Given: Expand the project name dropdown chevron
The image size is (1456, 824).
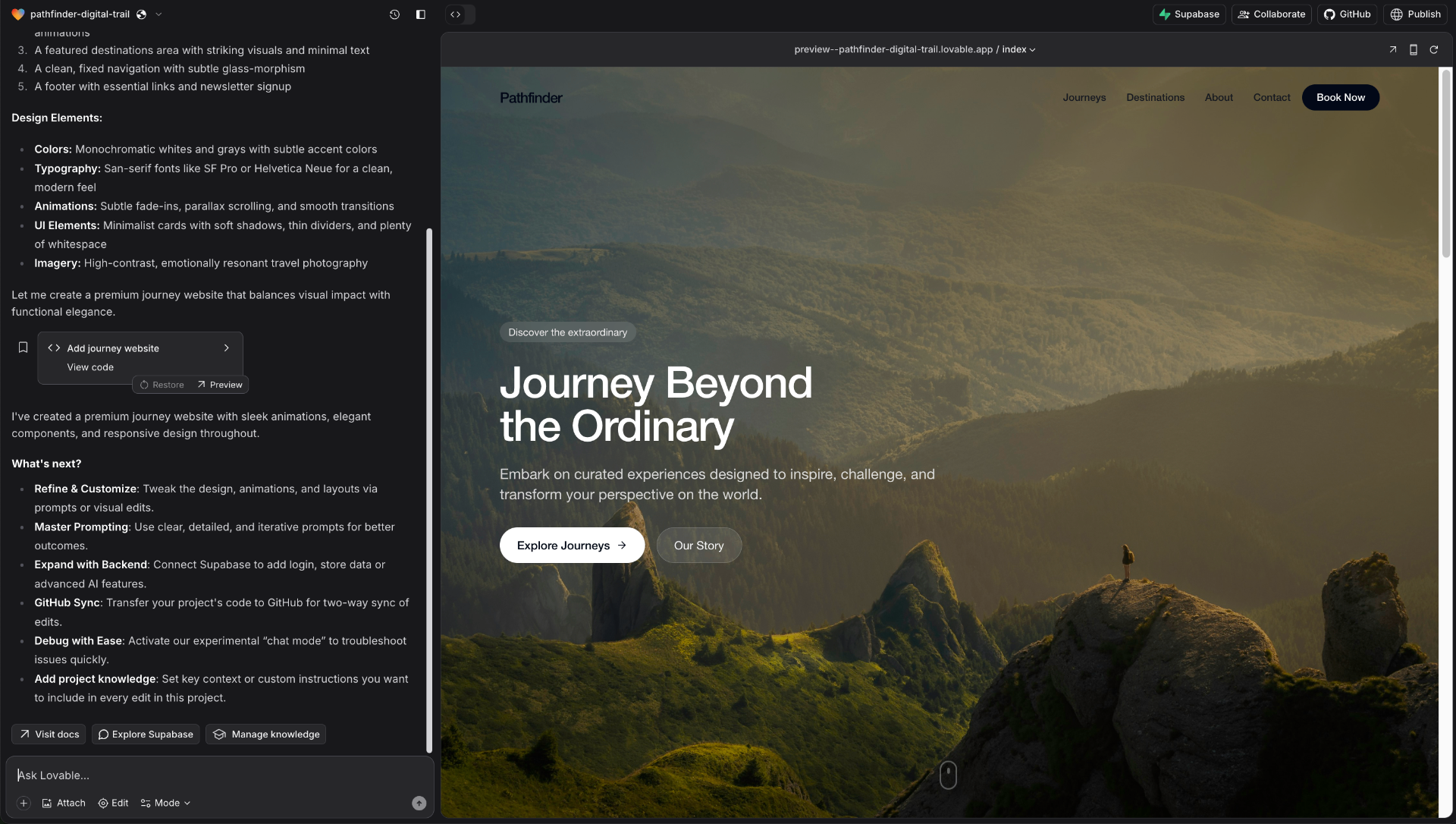Looking at the screenshot, I should (x=158, y=14).
